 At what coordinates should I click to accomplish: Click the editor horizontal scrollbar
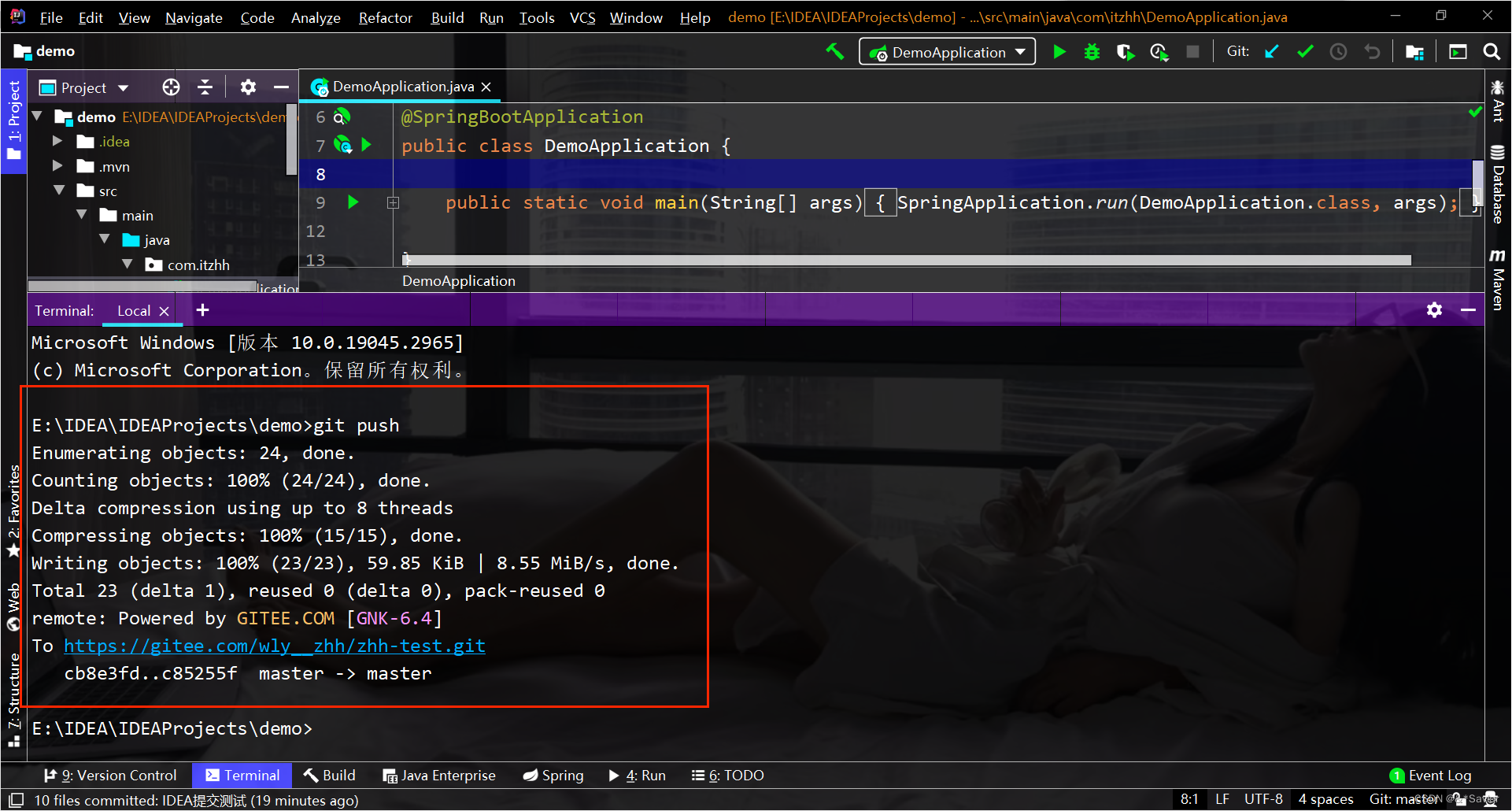[907, 260]
